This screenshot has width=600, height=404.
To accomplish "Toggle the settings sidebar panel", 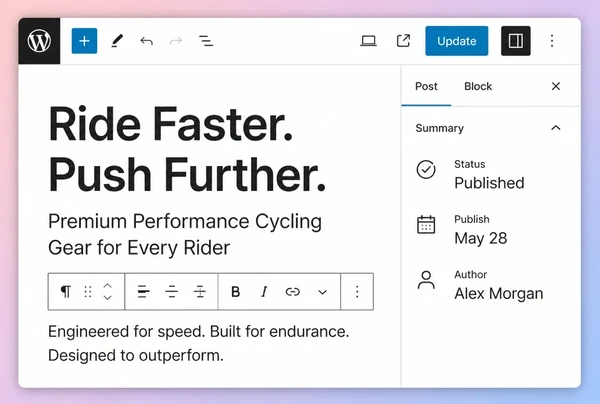I will (x=515, y=41).
